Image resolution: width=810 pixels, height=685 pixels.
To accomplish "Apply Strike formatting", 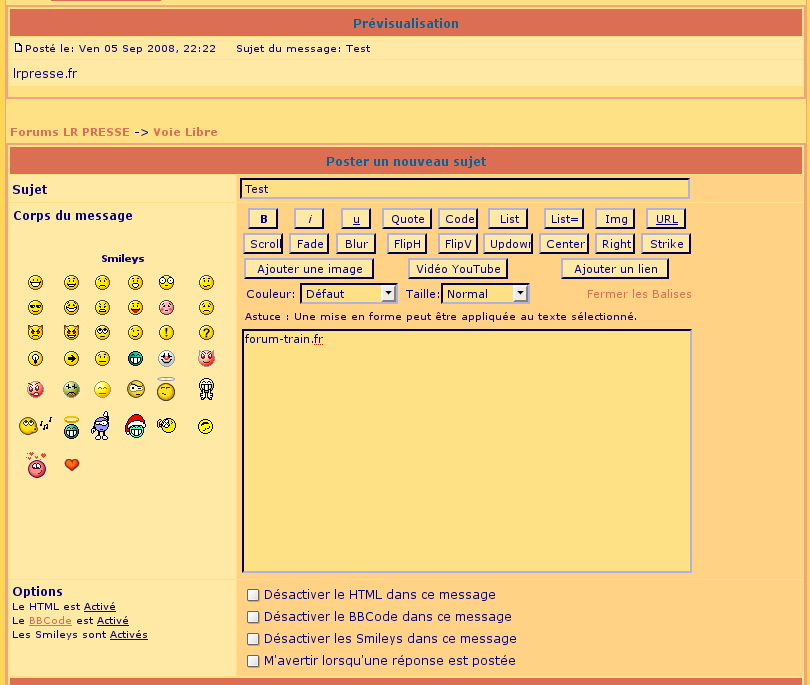I will click(x=666, y=243).
